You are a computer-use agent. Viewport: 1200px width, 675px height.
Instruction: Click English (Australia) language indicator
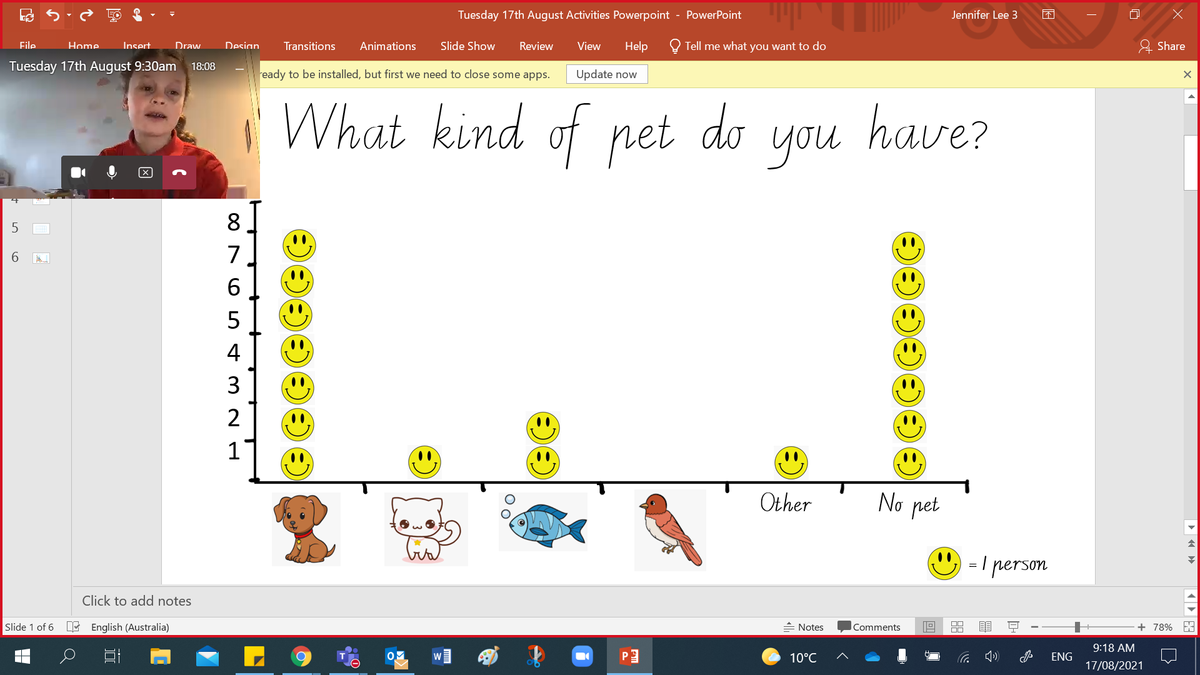(130, 627)
